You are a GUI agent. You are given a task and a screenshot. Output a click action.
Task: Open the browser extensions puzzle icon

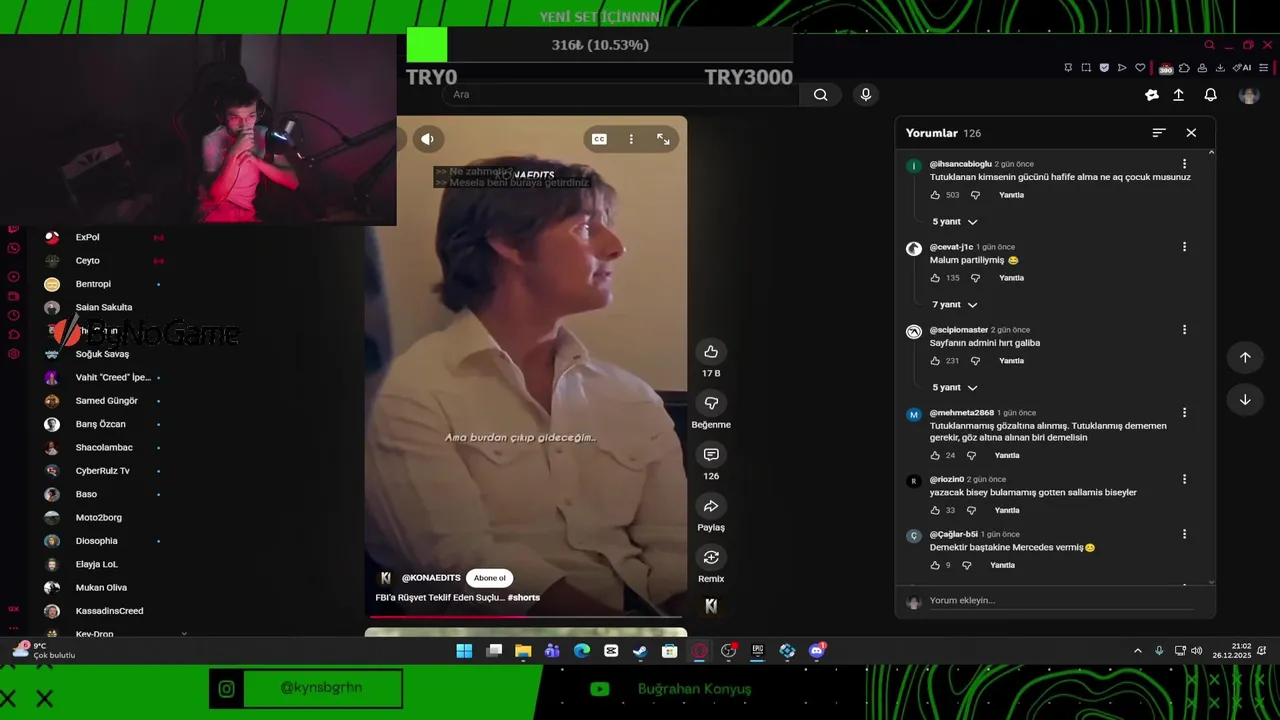1184,68
